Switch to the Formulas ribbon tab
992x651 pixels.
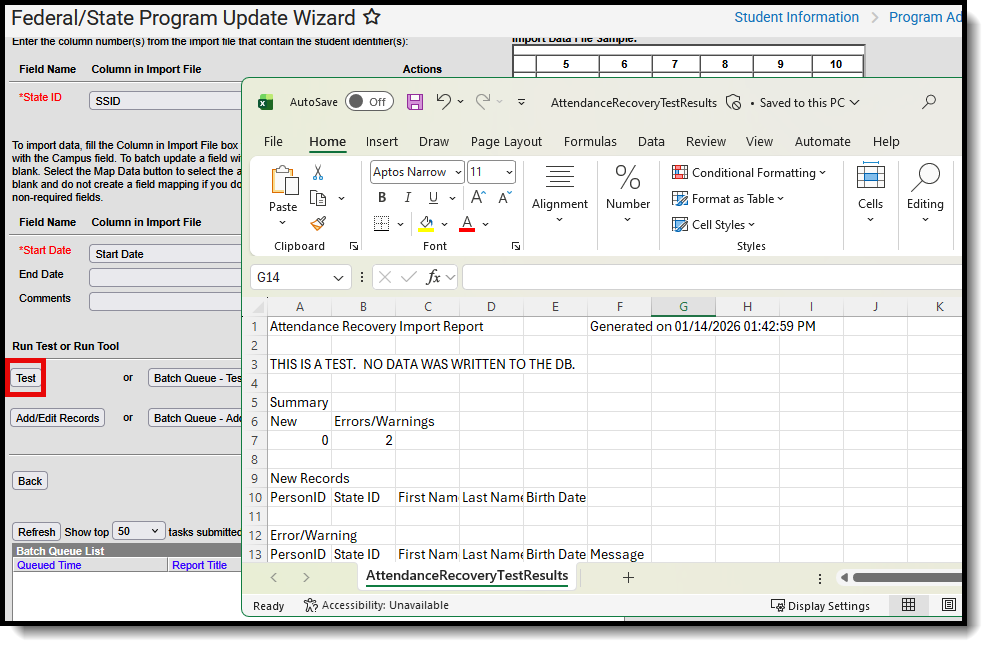[x=590, y=141]
